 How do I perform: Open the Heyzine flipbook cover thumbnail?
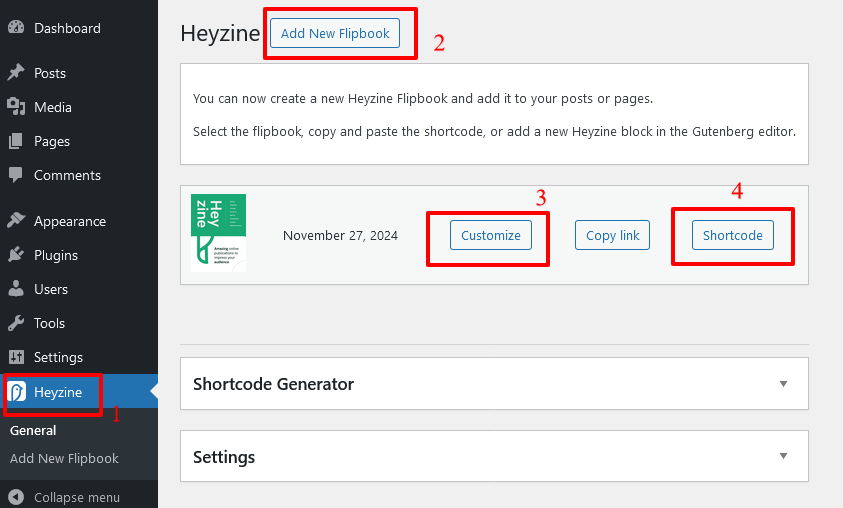click(218, 233)
